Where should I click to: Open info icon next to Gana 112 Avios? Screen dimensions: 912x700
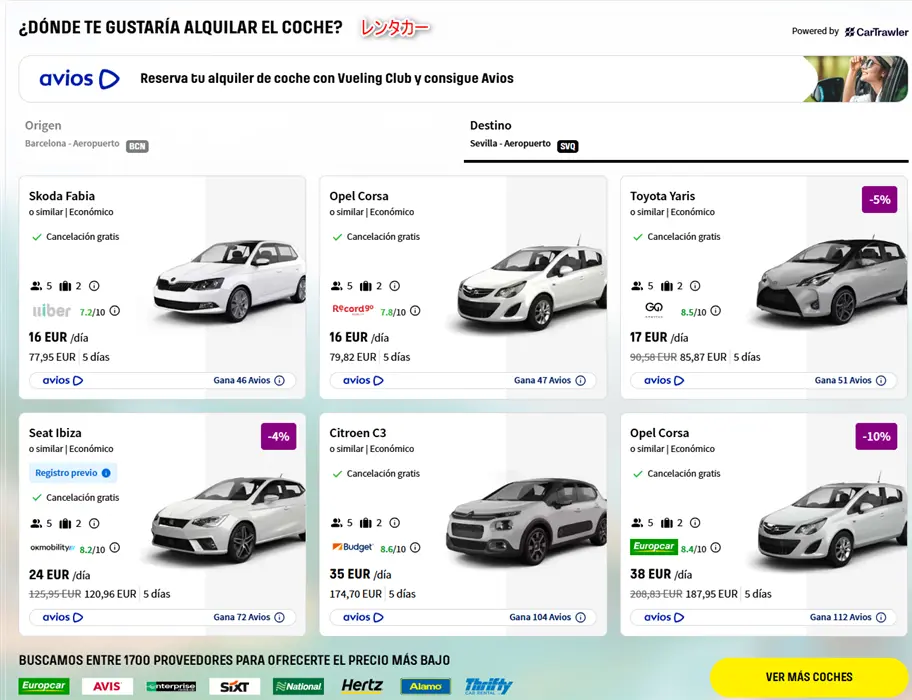pyautogui.click(x=881, y=617)
